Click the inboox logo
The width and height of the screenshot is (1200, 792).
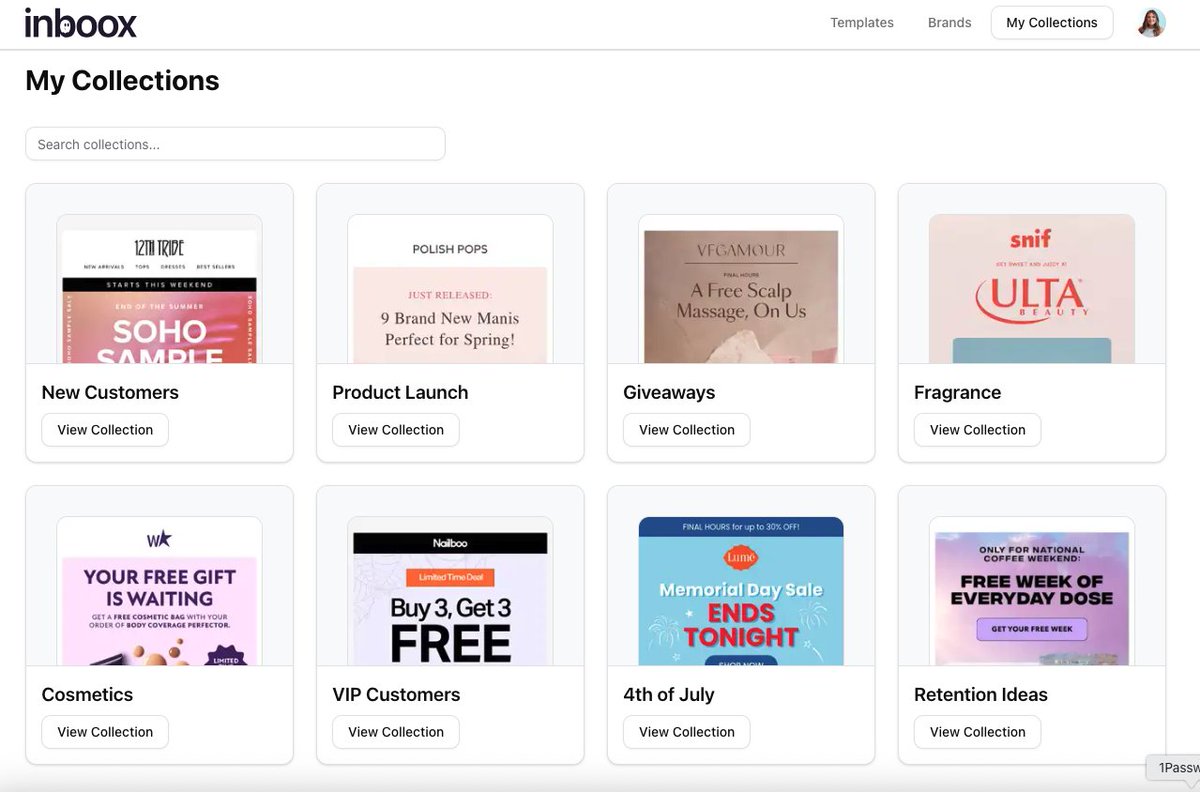click(x=81, y=22)
